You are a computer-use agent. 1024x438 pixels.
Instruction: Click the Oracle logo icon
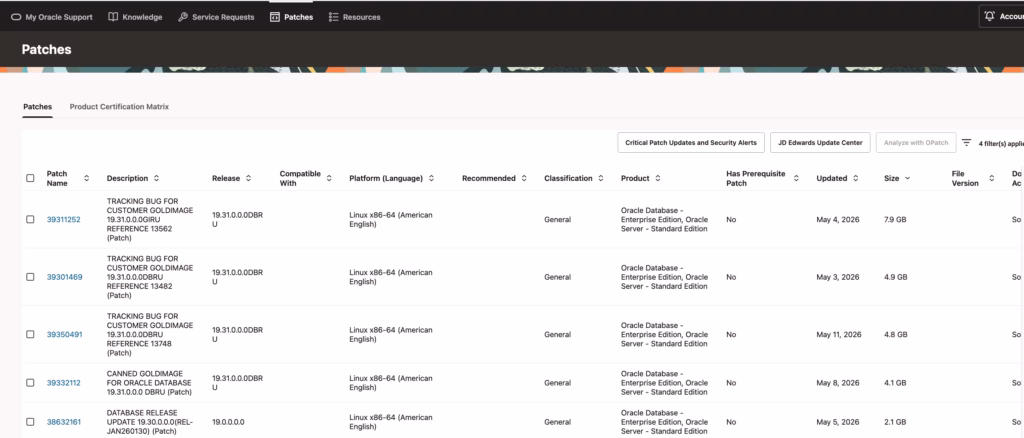pos(16,17)
